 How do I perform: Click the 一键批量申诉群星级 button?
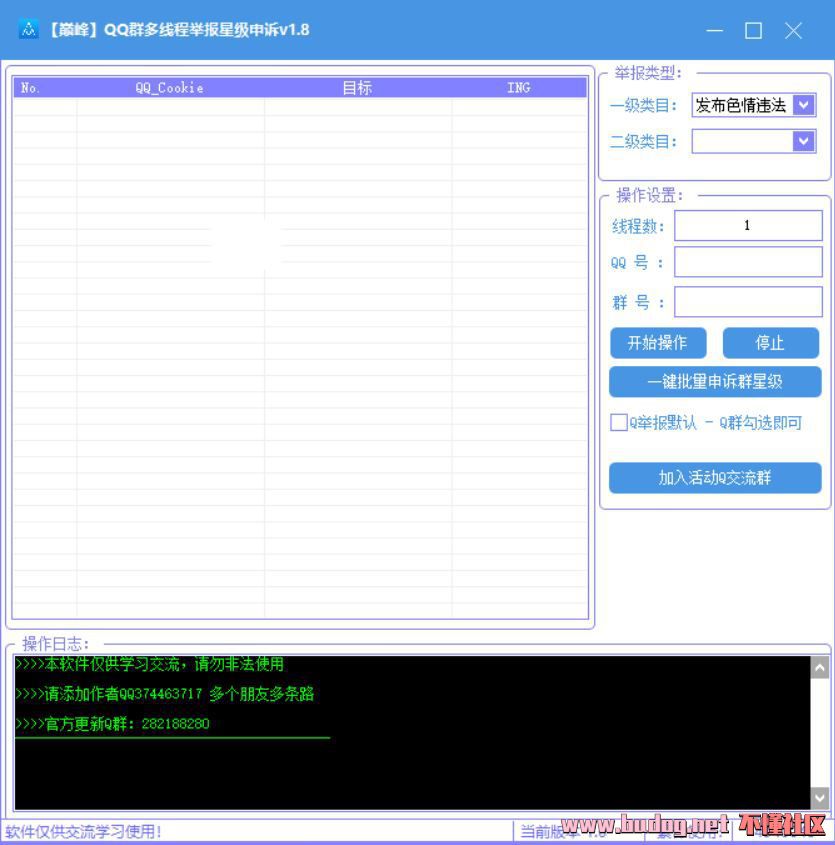coord(715,382)
